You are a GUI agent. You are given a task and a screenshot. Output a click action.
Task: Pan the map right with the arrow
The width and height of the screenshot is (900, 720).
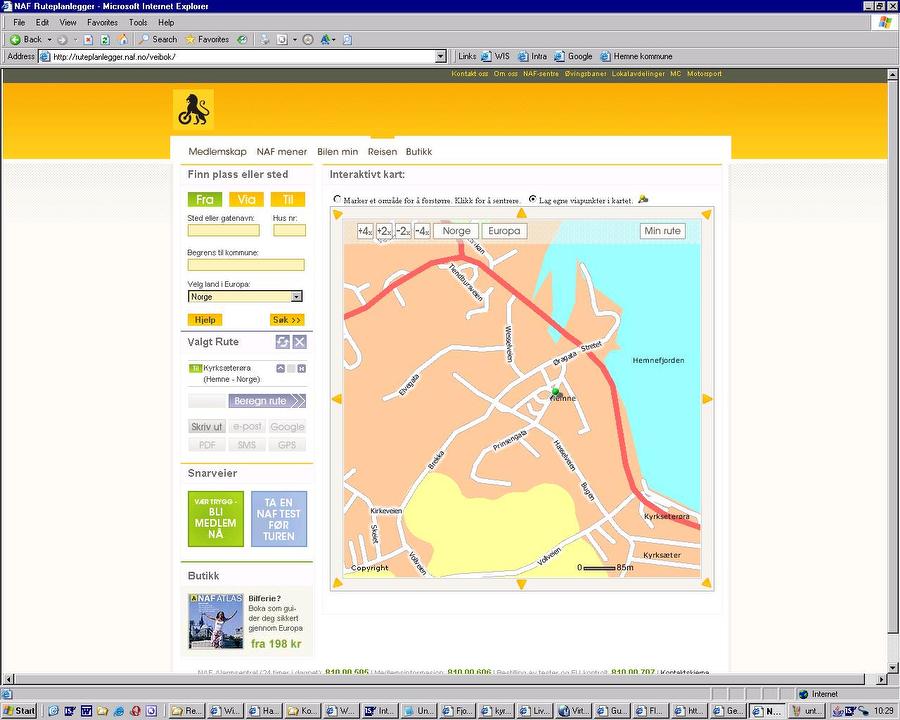coord(707,399)
